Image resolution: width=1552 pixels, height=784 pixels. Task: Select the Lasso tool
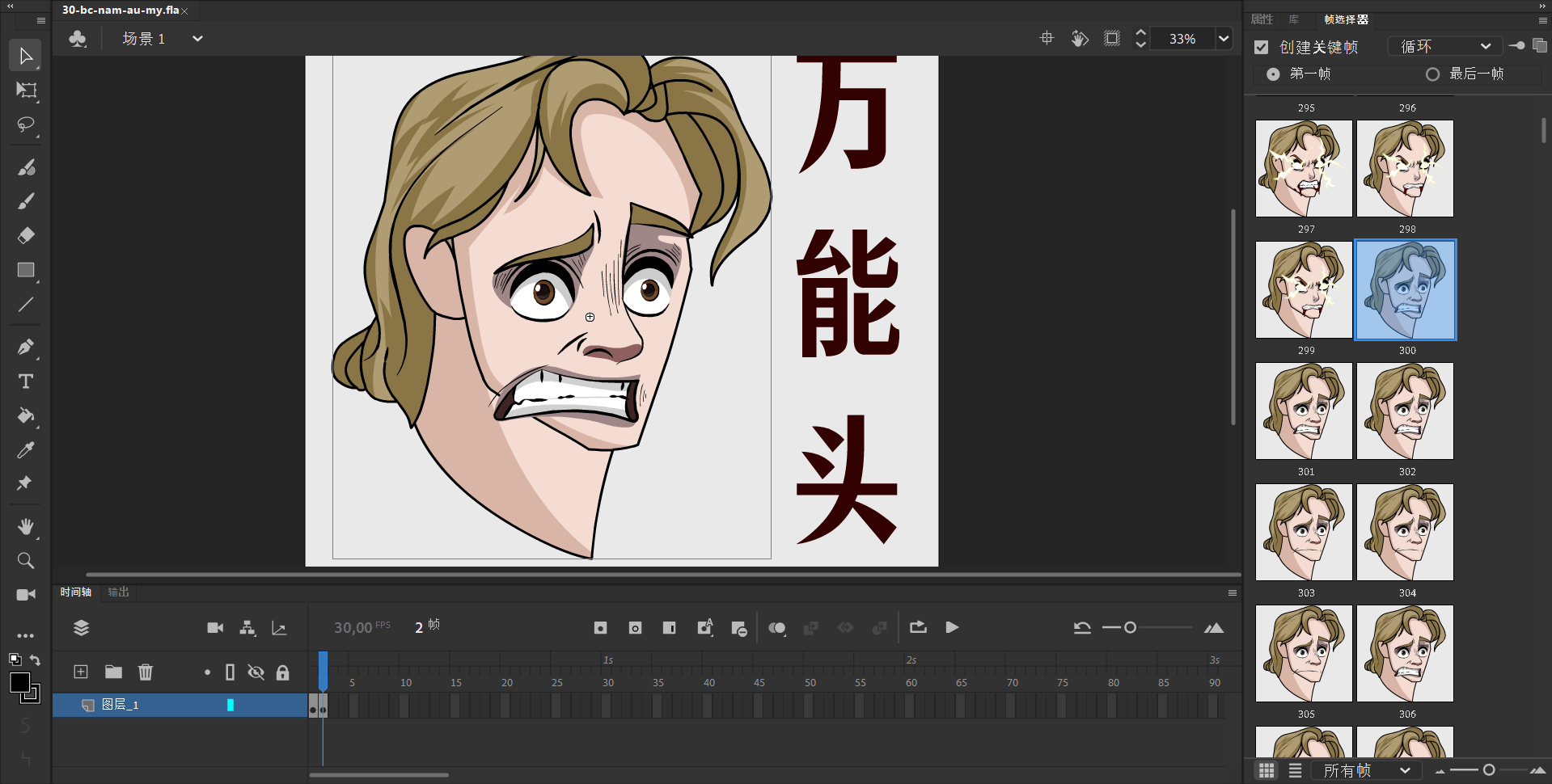[26, 124]
